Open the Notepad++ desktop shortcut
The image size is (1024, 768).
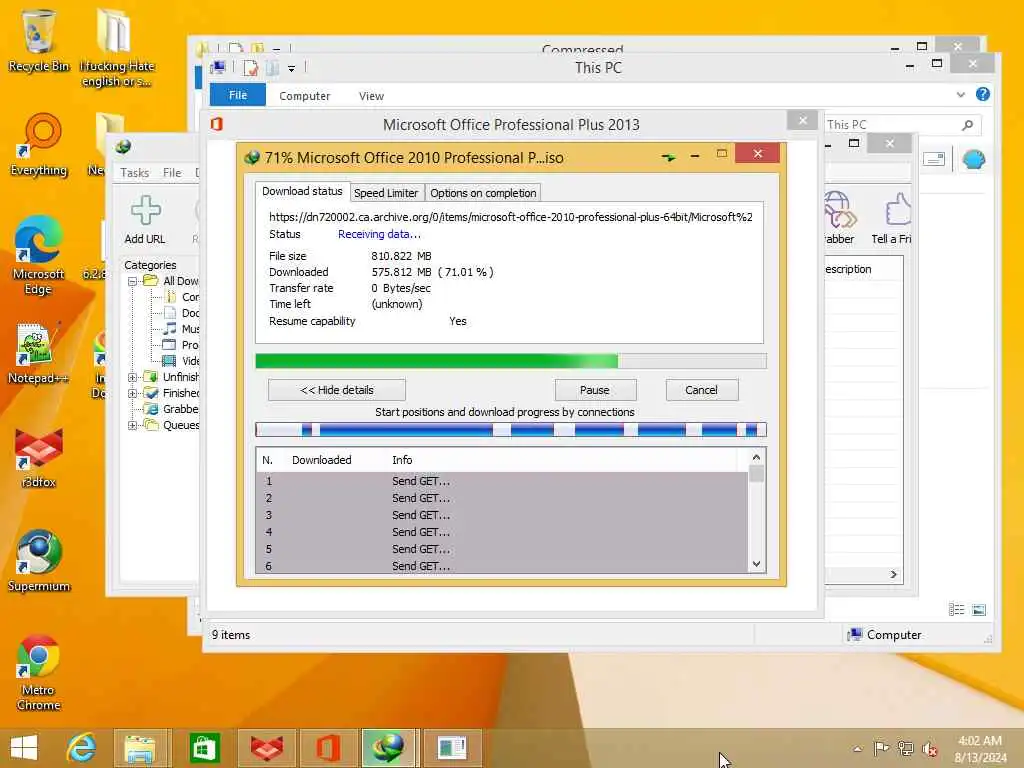[38, 353]
